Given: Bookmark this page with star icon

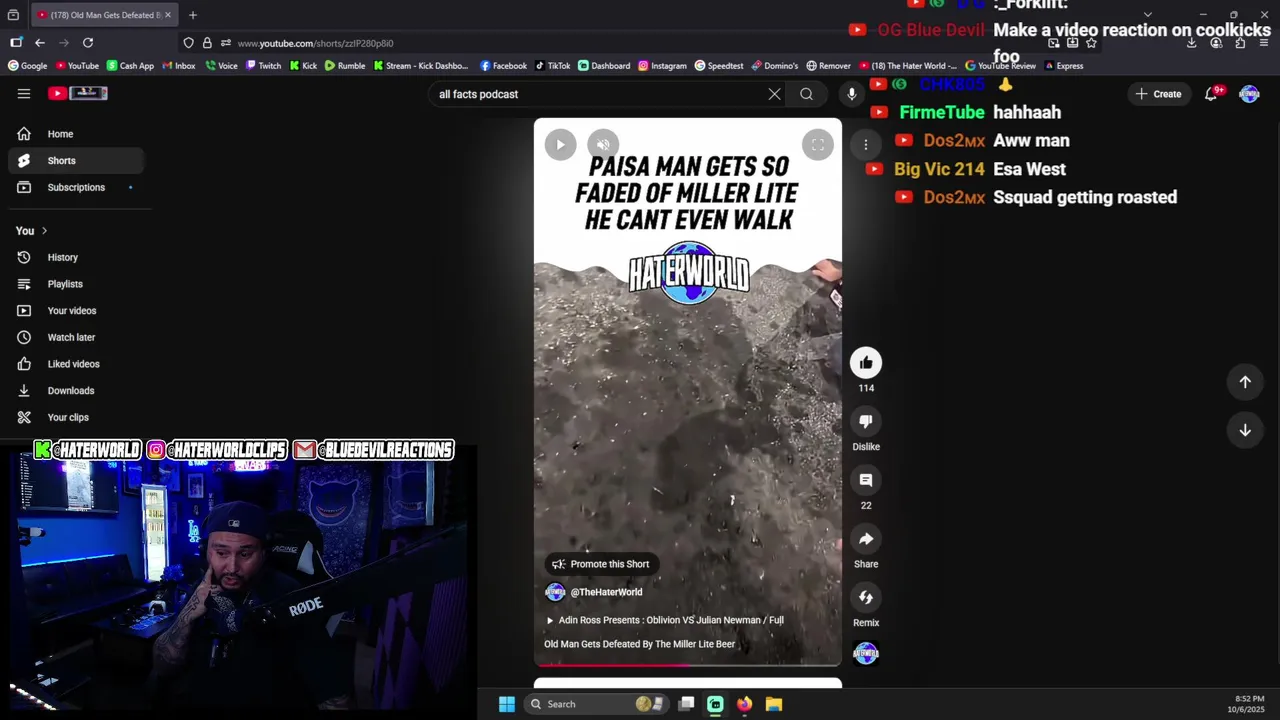Looking at the screenshot, I should pyautogui.click(x=1091, y=43).
